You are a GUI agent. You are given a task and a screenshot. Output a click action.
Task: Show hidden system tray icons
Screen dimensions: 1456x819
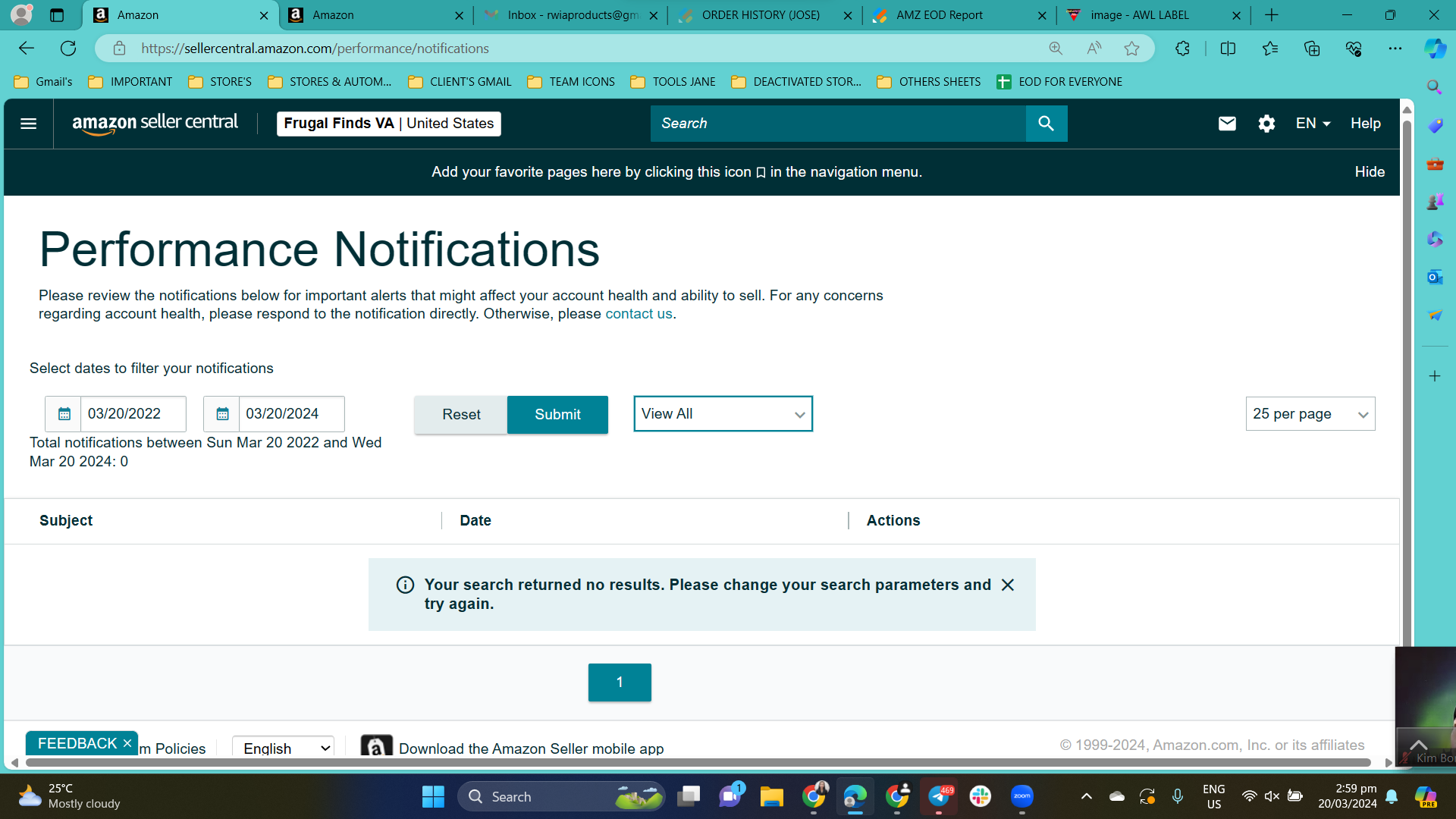1086,796
